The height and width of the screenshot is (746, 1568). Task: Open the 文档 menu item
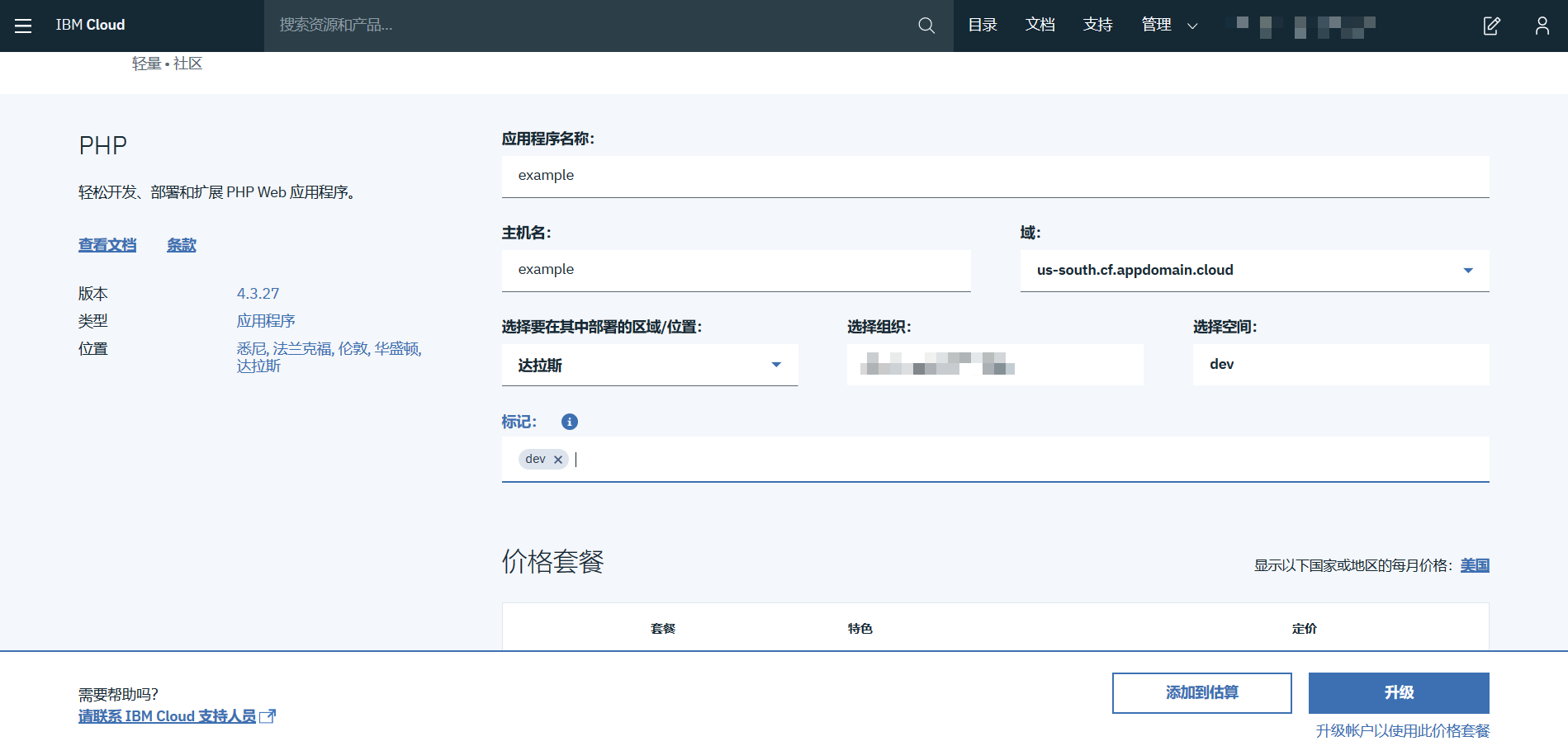coord(1040,25)
